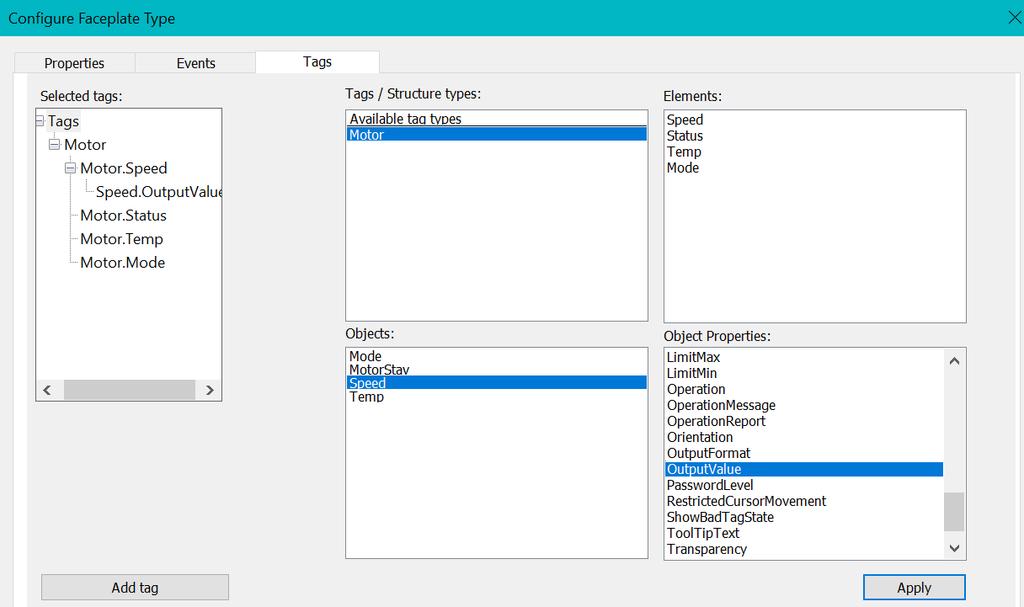This screenshot has height=607, width=1024.
Task: Collapse the Tags root node
Action: pyautogui.click(x=40, y=121)
